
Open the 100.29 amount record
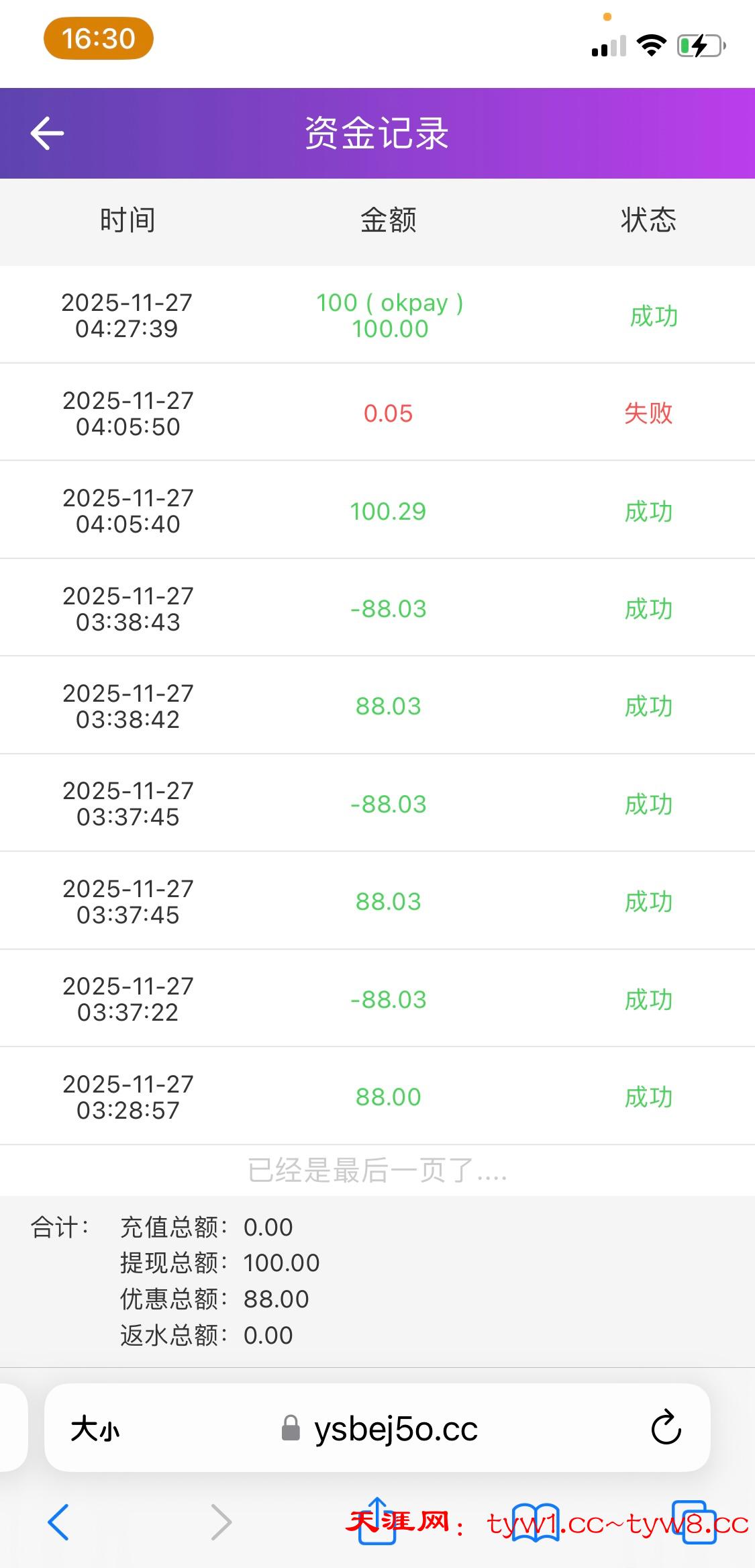click(x=388, y=511)
